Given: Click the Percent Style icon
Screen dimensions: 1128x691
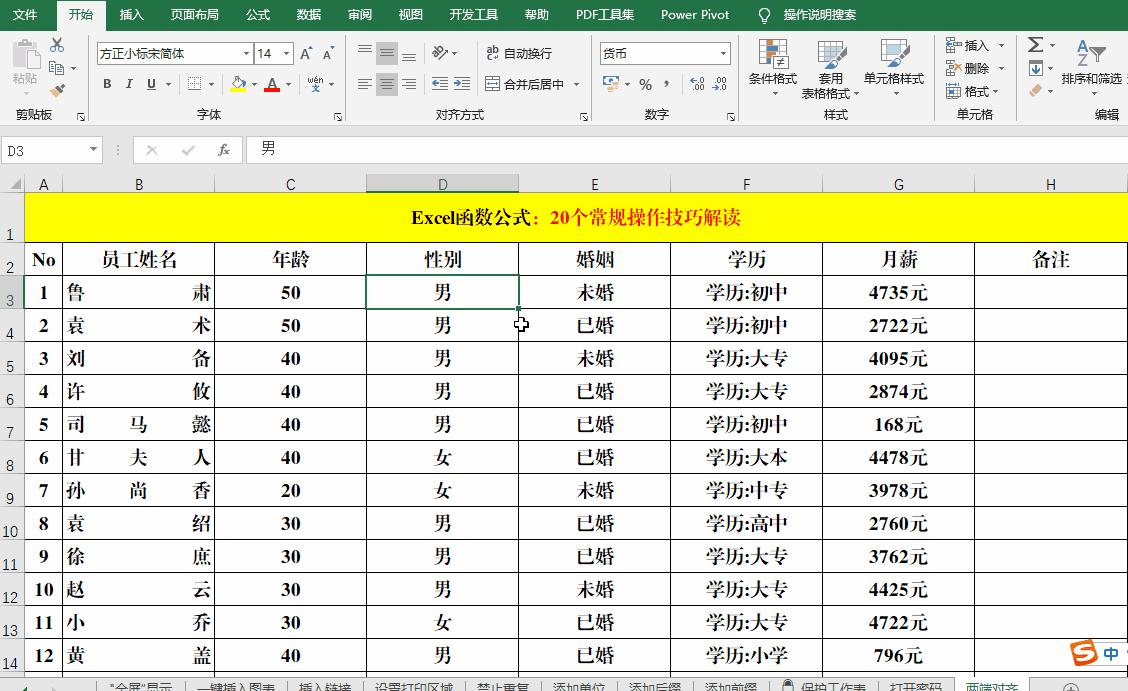Looking at the screenshot, I should [646, 82].
